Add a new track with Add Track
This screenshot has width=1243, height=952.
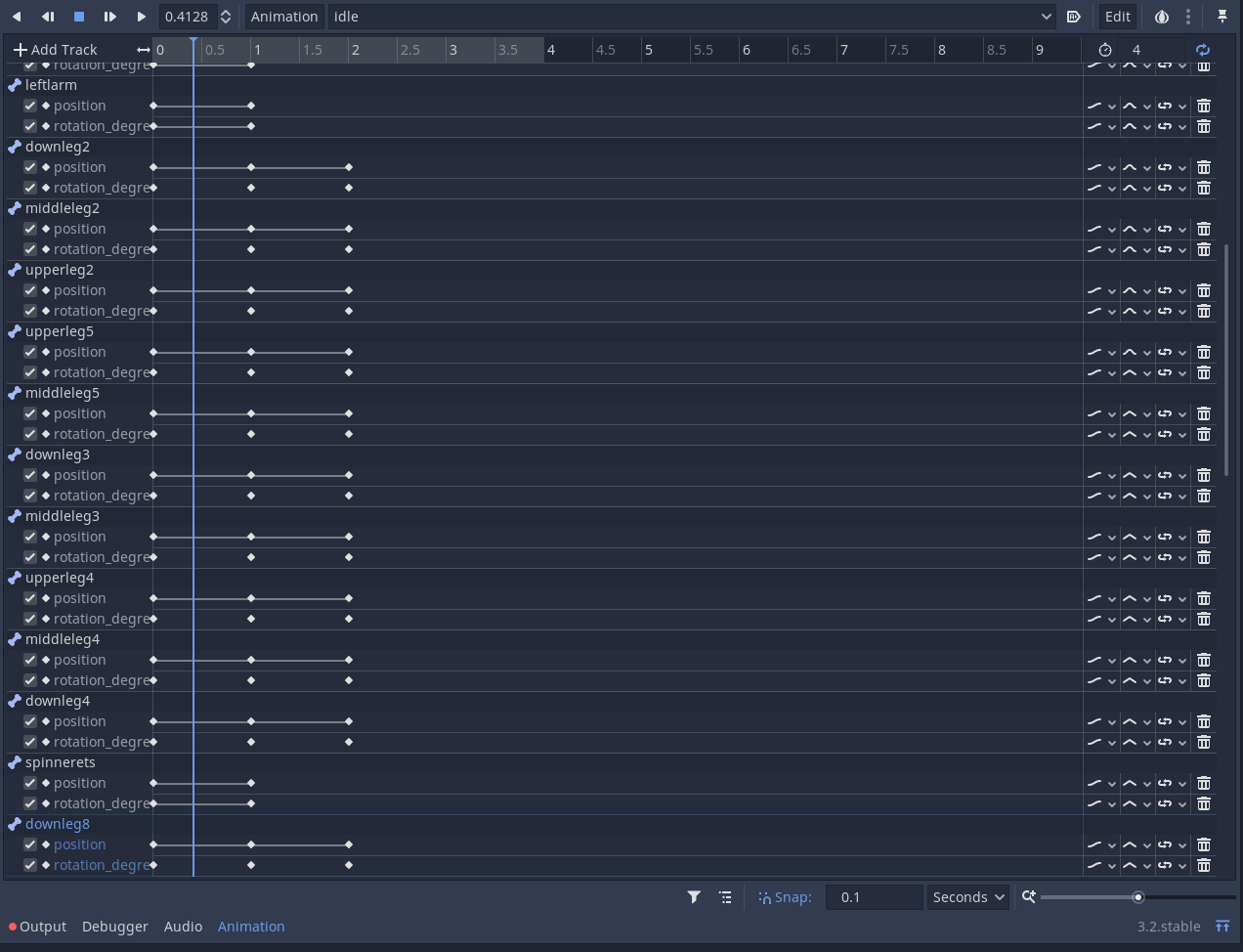(x=55, y=49)
